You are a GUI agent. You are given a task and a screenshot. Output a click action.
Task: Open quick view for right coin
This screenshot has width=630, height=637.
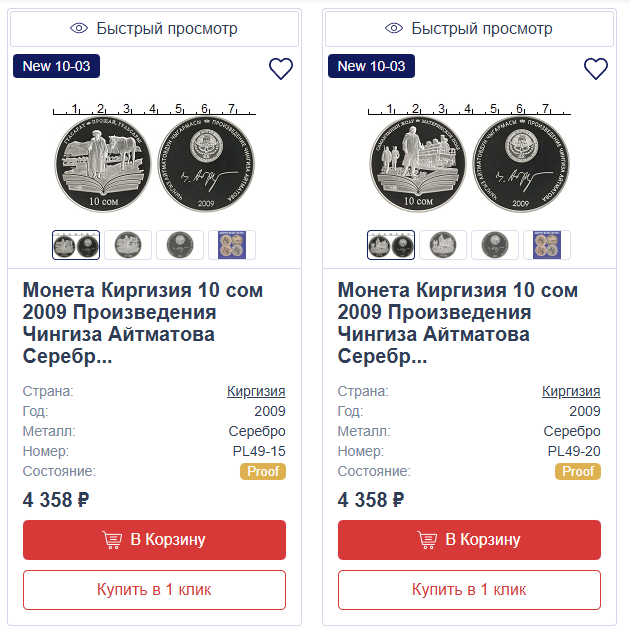coord(469,28)
